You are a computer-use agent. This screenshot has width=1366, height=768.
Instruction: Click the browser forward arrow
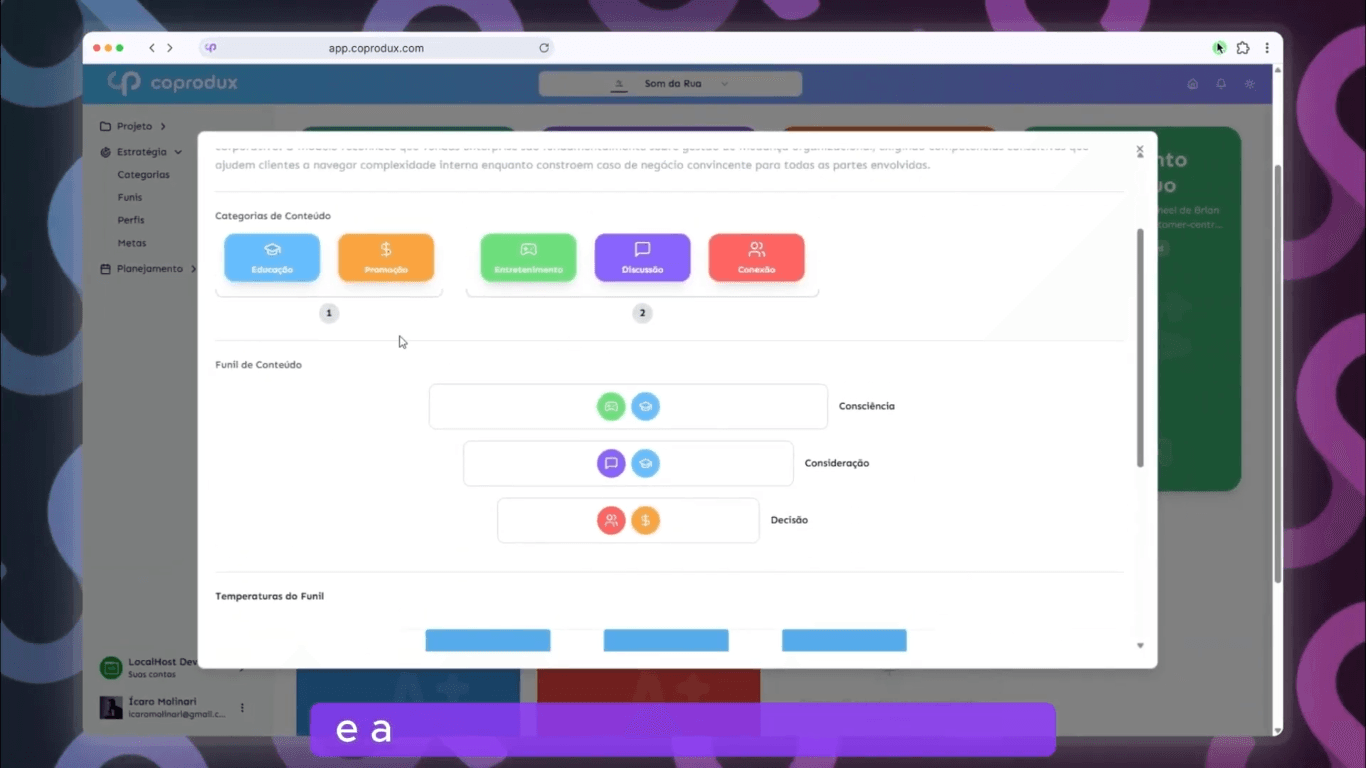[x=170, y=48]
